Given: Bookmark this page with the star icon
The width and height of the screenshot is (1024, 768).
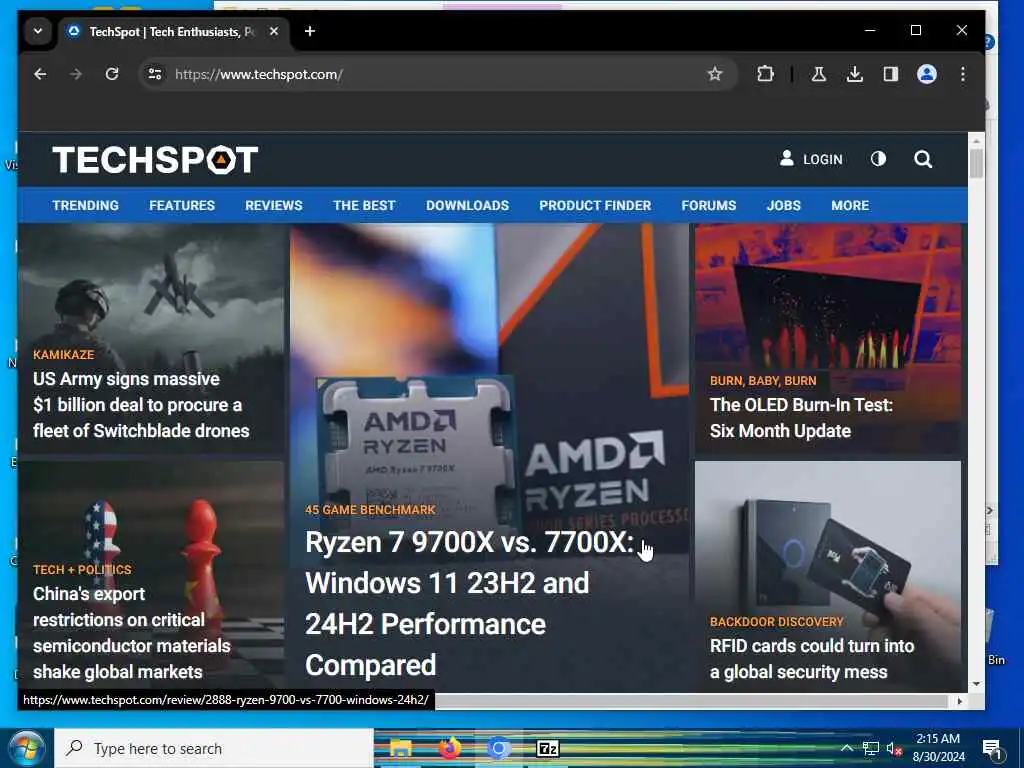Looking at the screenshot, I should click(715, 74).
